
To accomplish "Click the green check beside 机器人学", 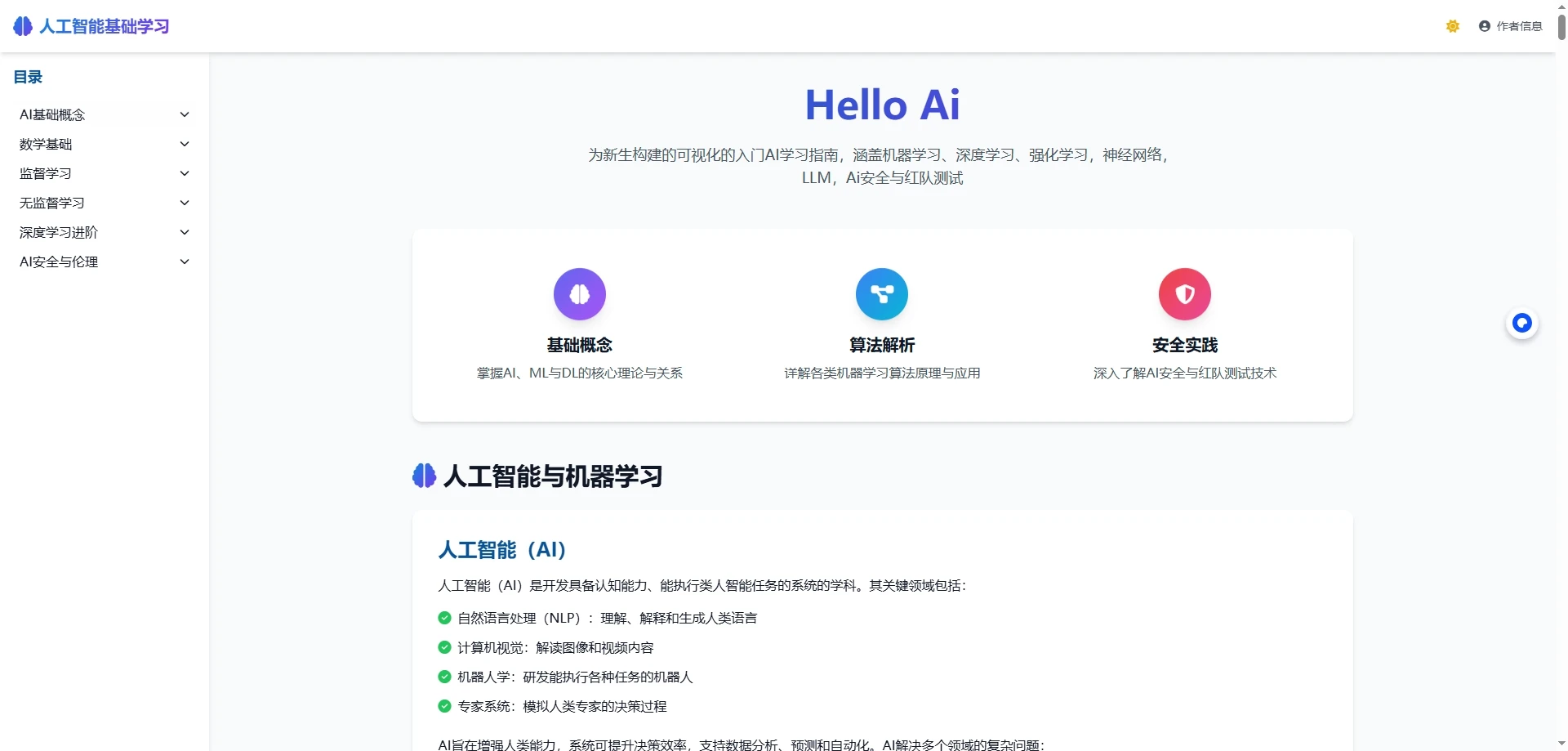I will click(444, 677).
